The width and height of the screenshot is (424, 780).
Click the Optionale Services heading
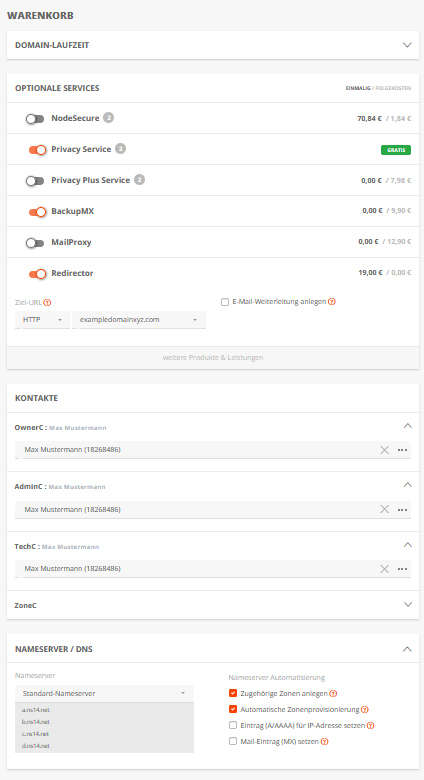click(57, 88)
